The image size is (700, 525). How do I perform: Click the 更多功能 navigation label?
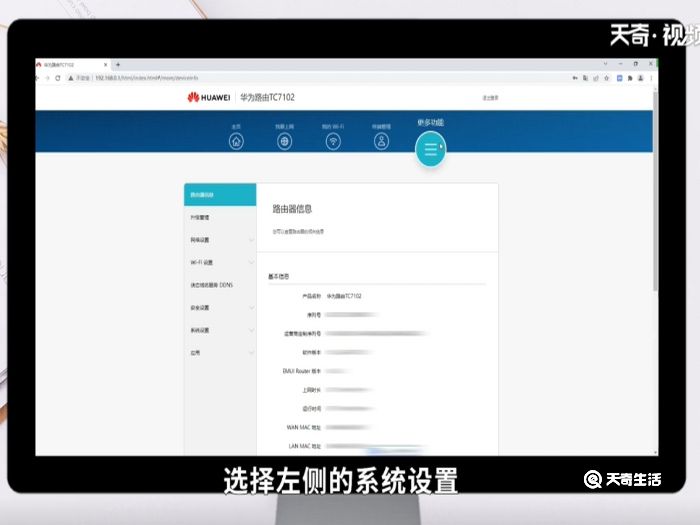430,122
